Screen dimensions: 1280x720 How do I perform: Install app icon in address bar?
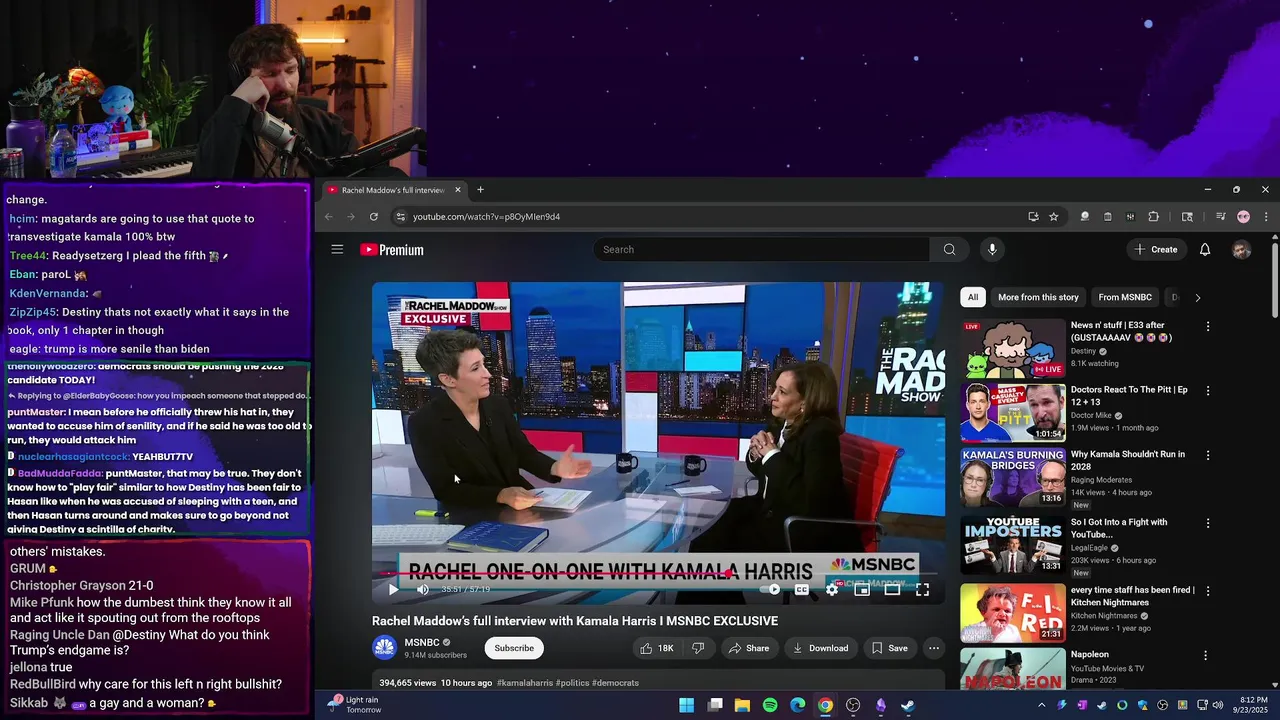coord(1033,216)
